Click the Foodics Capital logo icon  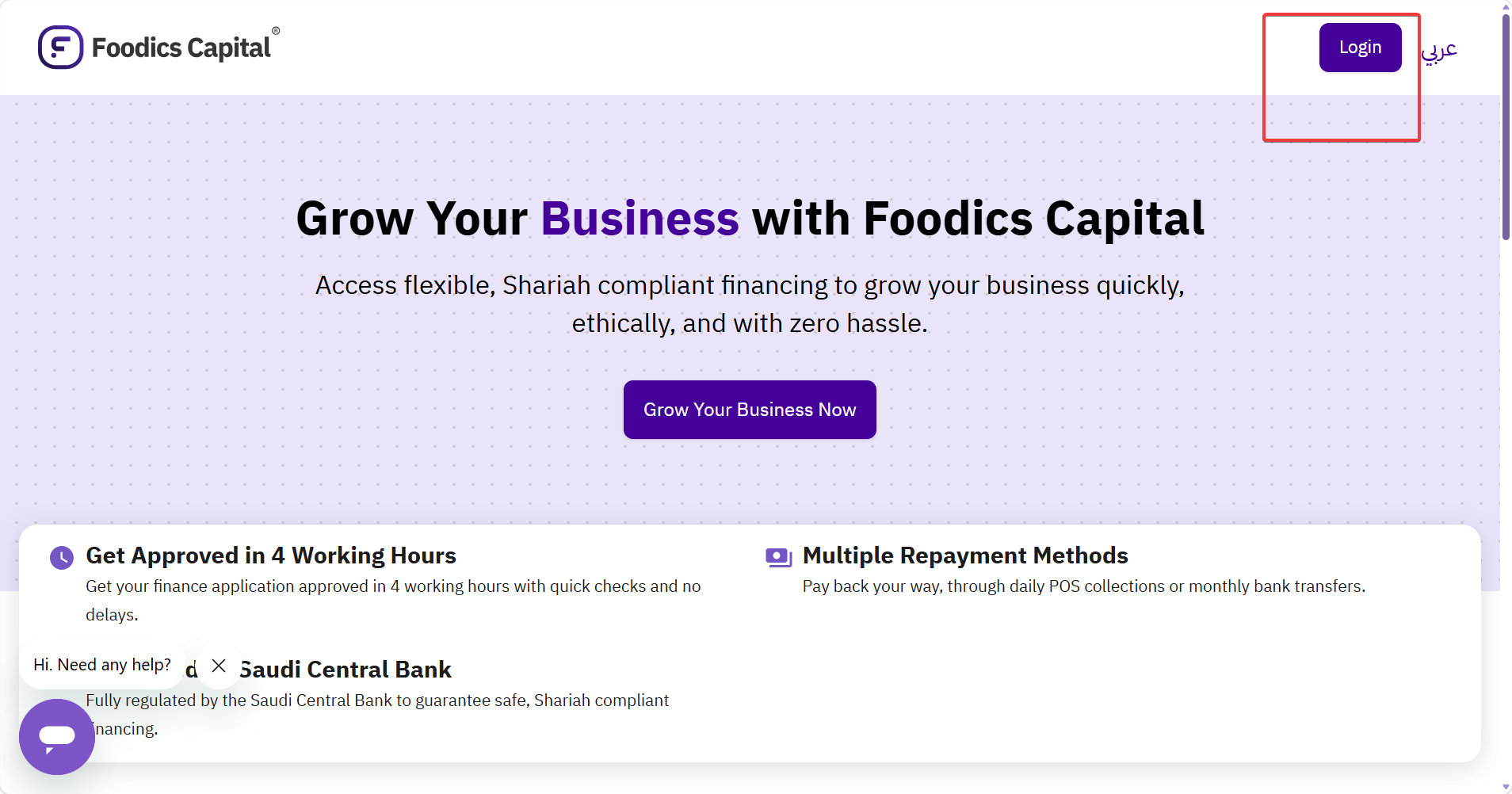[60, 48]
